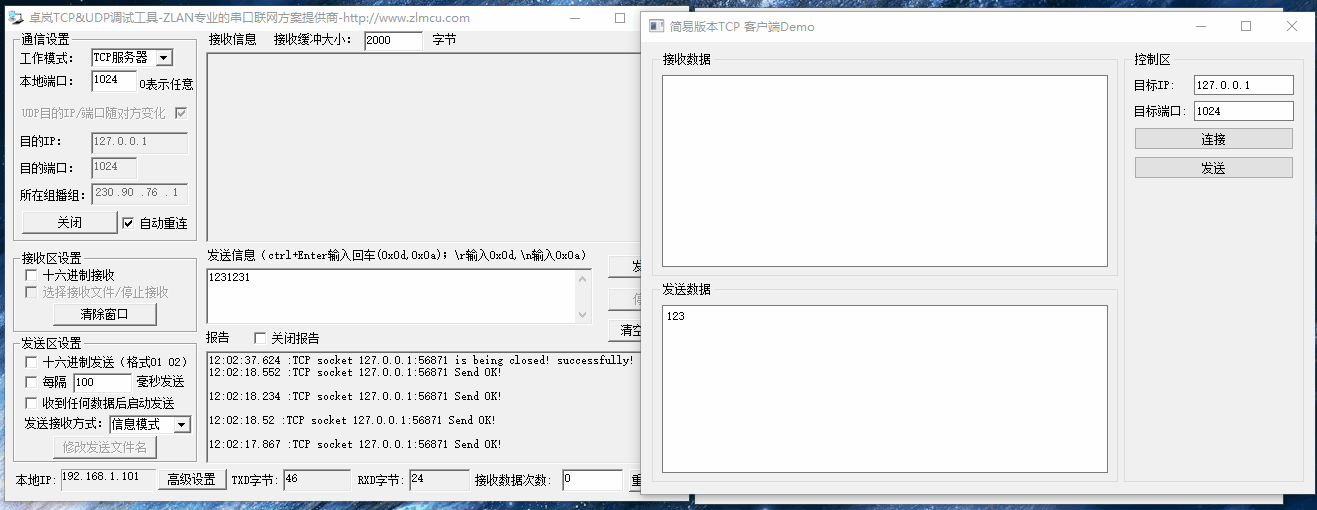Click the ZLAN tool title bar icon
The width and height of the screenshot is (1317, 510).
pos(15,18)
